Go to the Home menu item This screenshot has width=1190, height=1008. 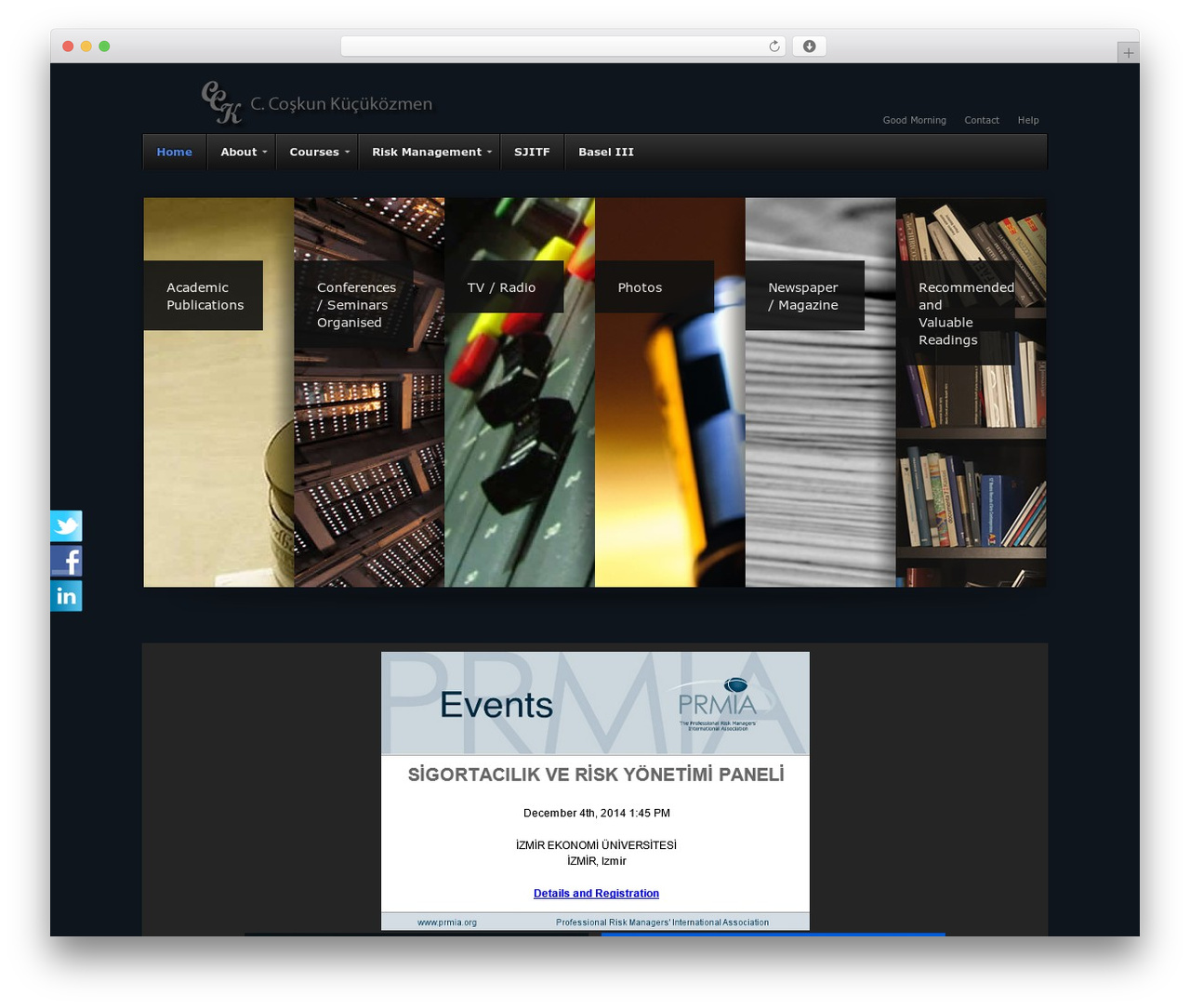(175, 153)
